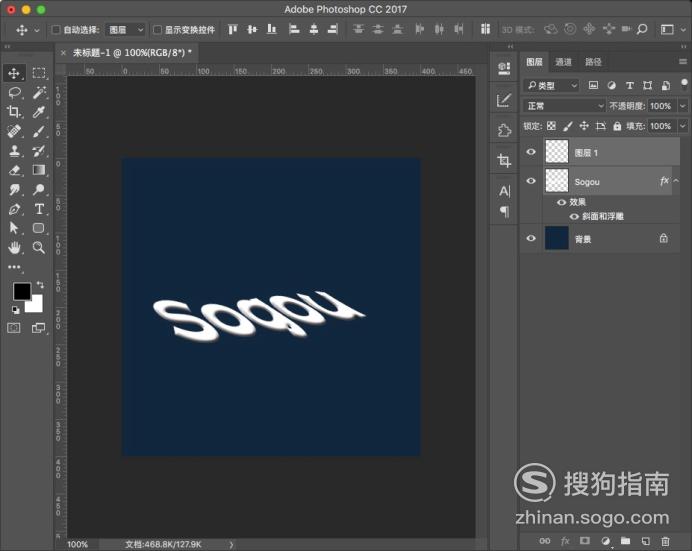Delete layer with trash icon
Viewport: 692px width, 551px height.
pos(666,541)
